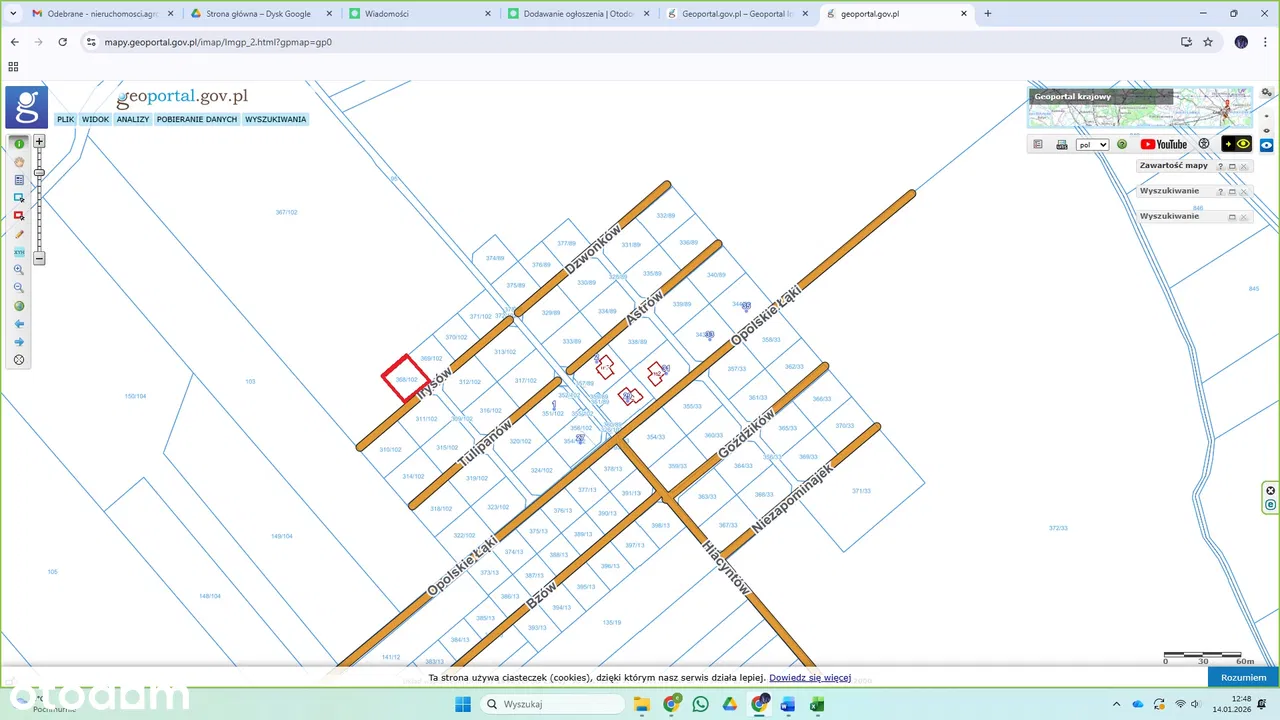
Task: Activate the green info identify tool
Action: [x=19, y=144]
